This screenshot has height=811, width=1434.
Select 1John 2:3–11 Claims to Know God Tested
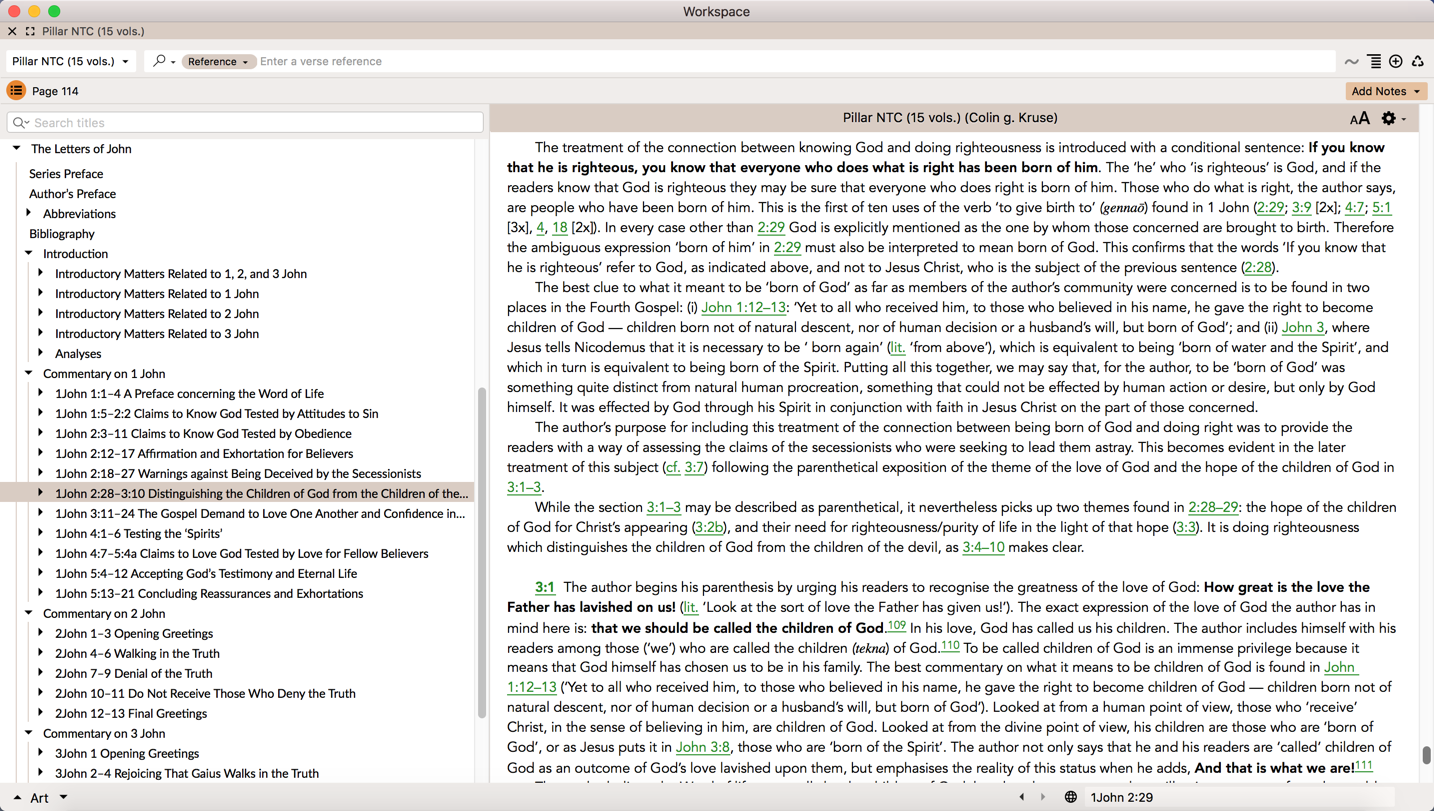[203, 434]
